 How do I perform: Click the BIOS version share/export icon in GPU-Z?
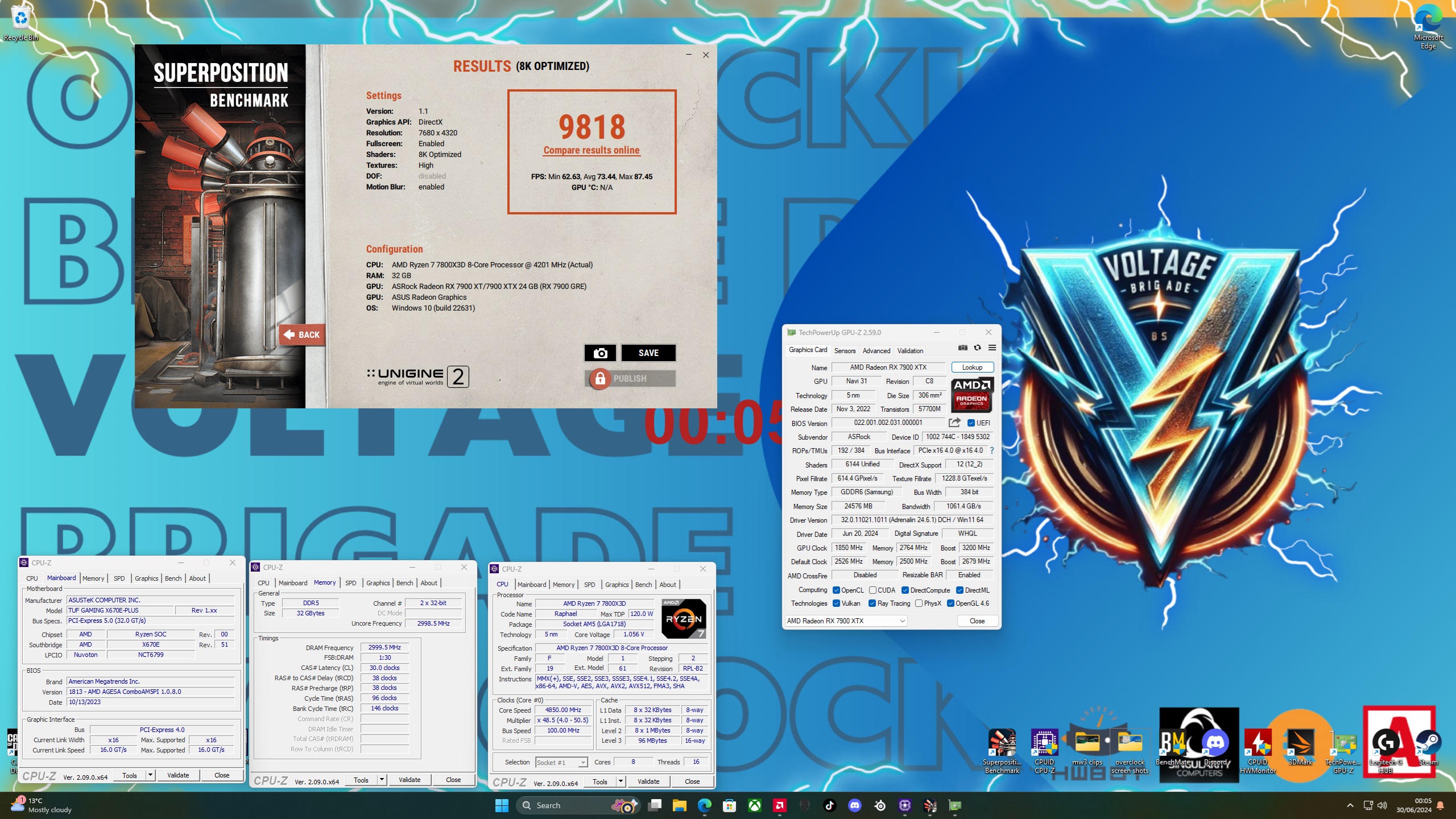click(x=954, y=423)
